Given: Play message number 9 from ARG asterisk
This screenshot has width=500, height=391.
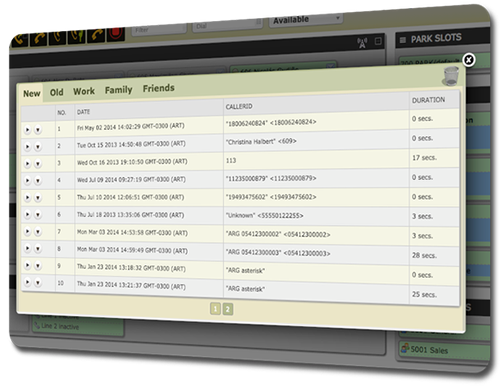Looking at the screenshot, I should [27, 266].
